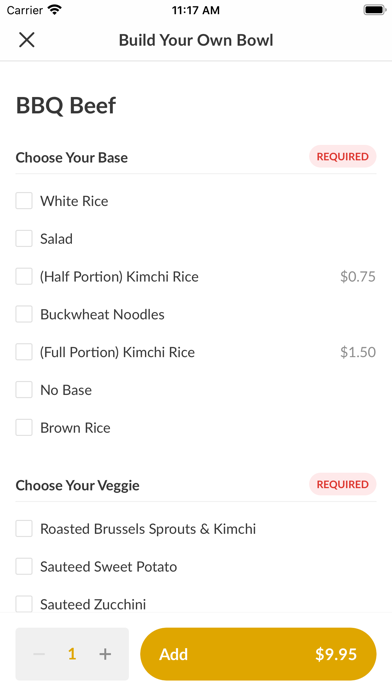Viewport: 392px width, 696px height.
Task: Close the Build Your Own Bowl screen
Action: point(27,40)
